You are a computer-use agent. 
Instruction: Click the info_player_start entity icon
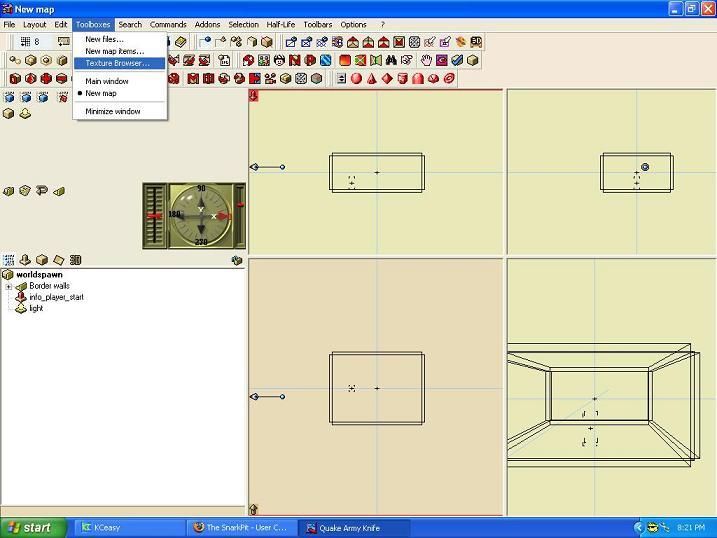[21, 297]
